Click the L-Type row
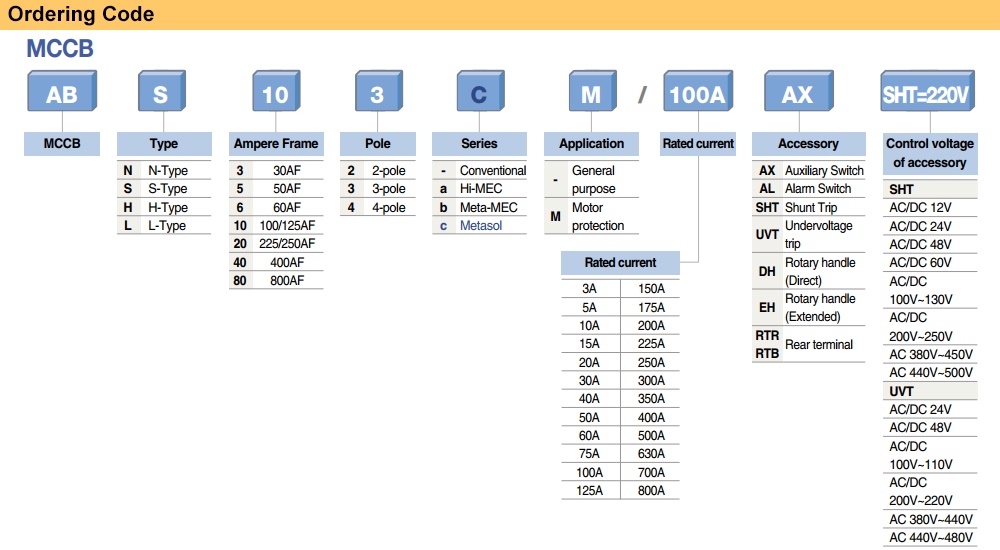Viewport: 1000px width, 550px height. pyautogui.click(x=164, y=225)
